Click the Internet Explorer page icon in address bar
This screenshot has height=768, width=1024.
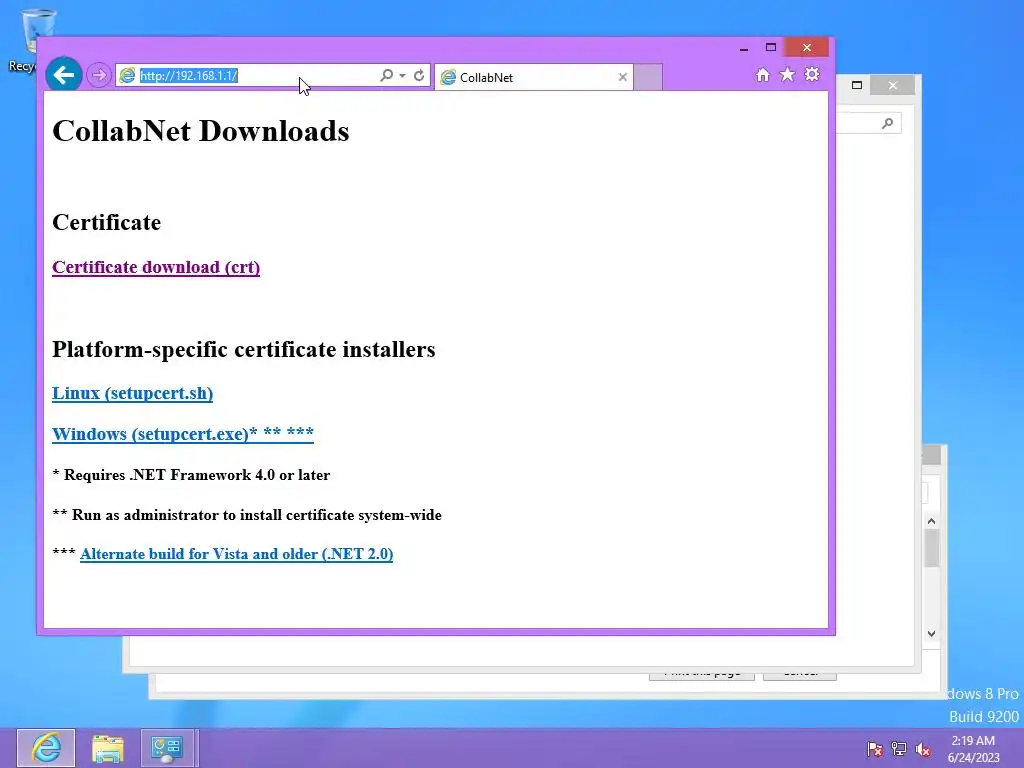pyautogui.click(x=127, y=76)
